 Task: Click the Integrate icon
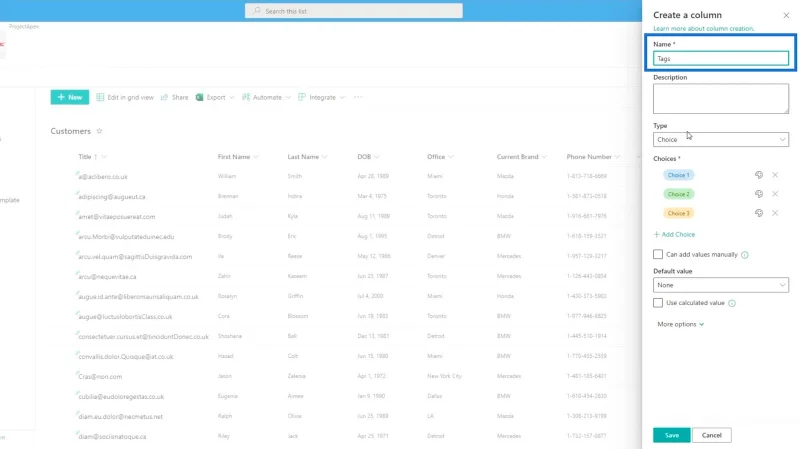(302, 97)
